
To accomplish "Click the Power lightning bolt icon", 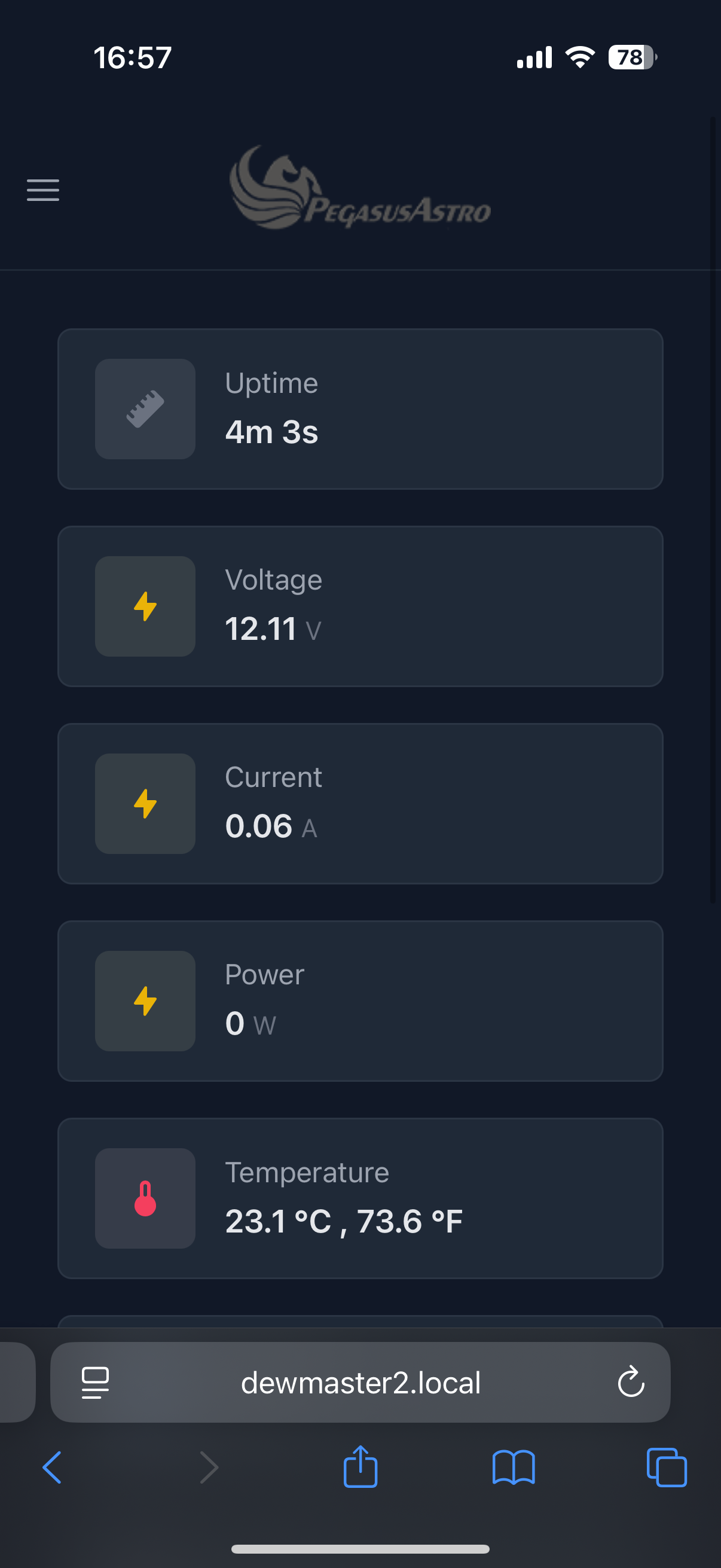I will [145, 1000].
